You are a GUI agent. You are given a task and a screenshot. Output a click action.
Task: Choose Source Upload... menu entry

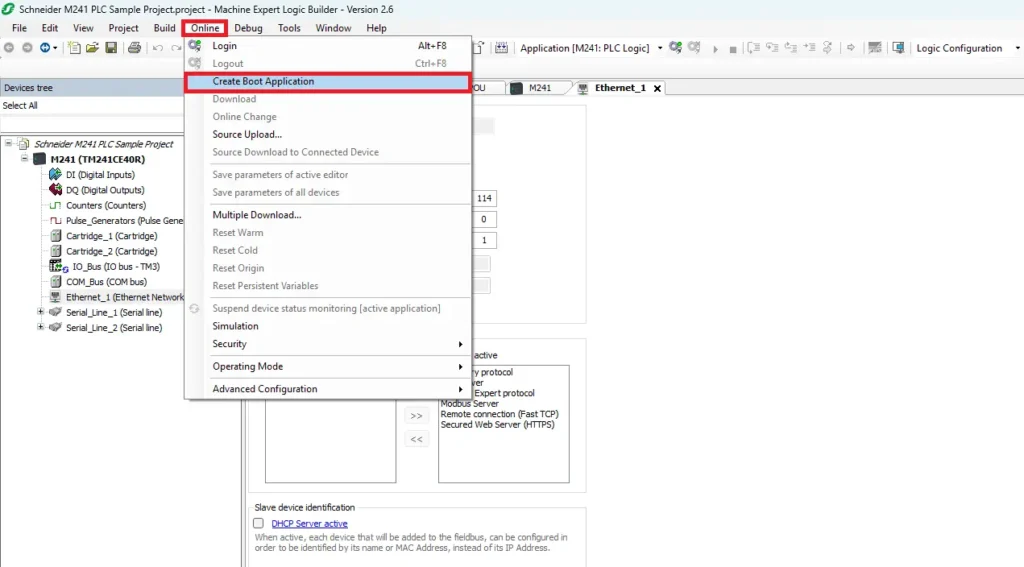[x=328, y=135]
